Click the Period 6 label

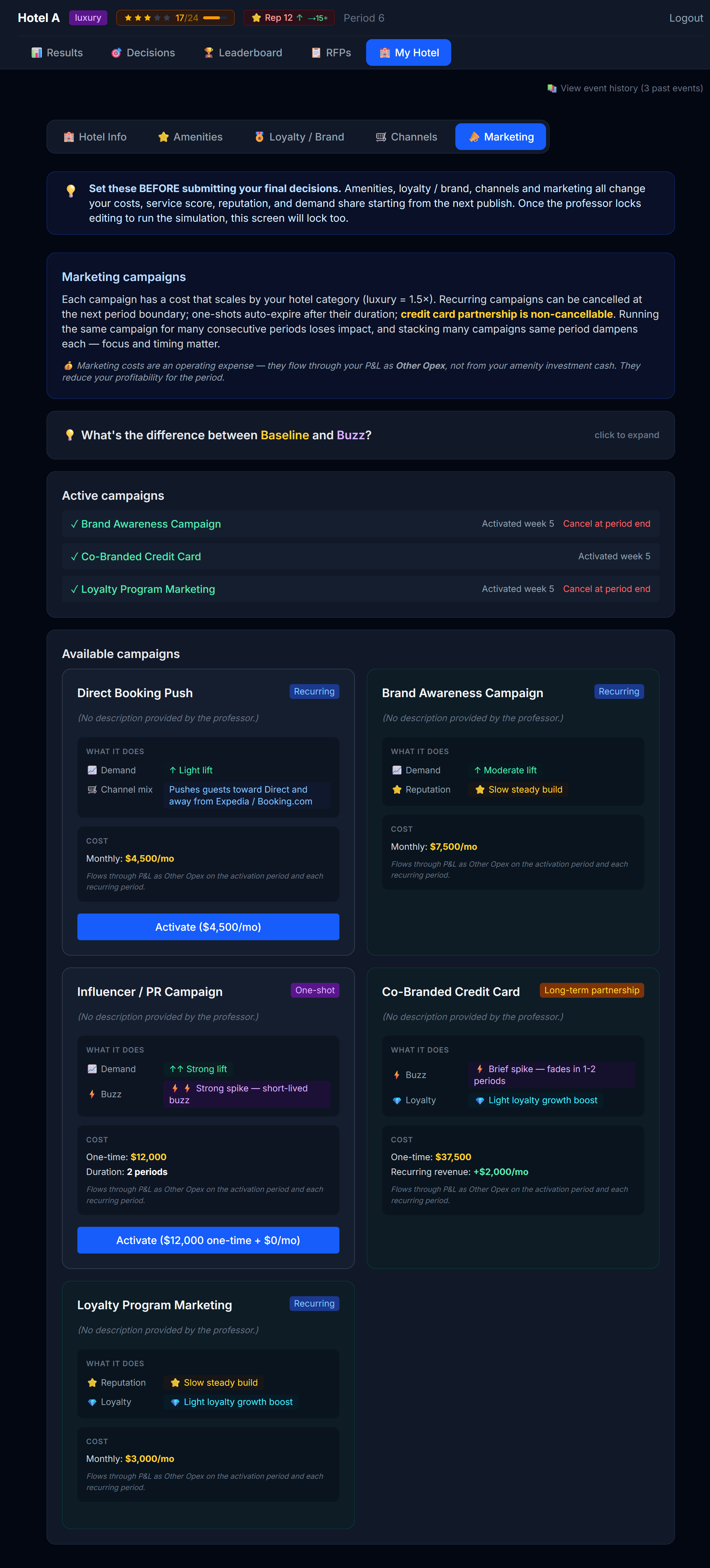(363, 18)
